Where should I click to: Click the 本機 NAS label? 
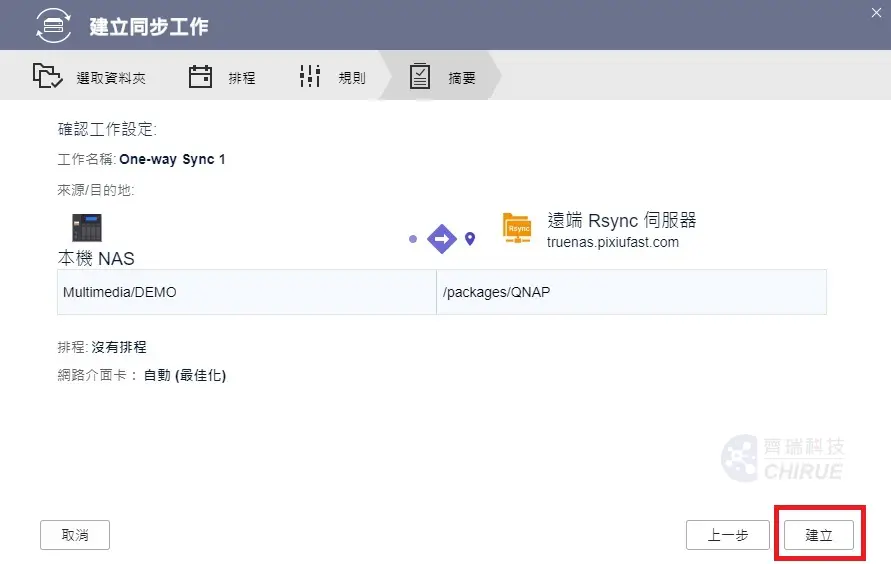96,258
